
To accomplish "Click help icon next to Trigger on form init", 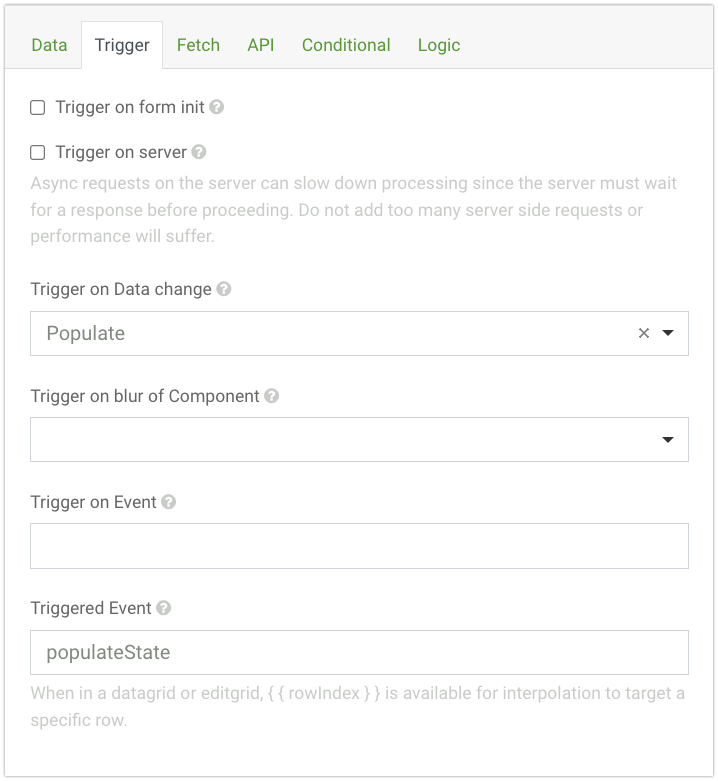I will pos(217,107).
